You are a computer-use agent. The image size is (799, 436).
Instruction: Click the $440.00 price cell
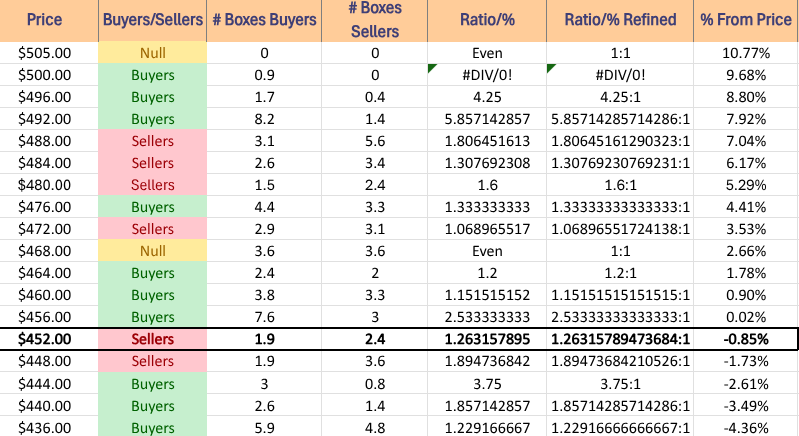(49, 405)
